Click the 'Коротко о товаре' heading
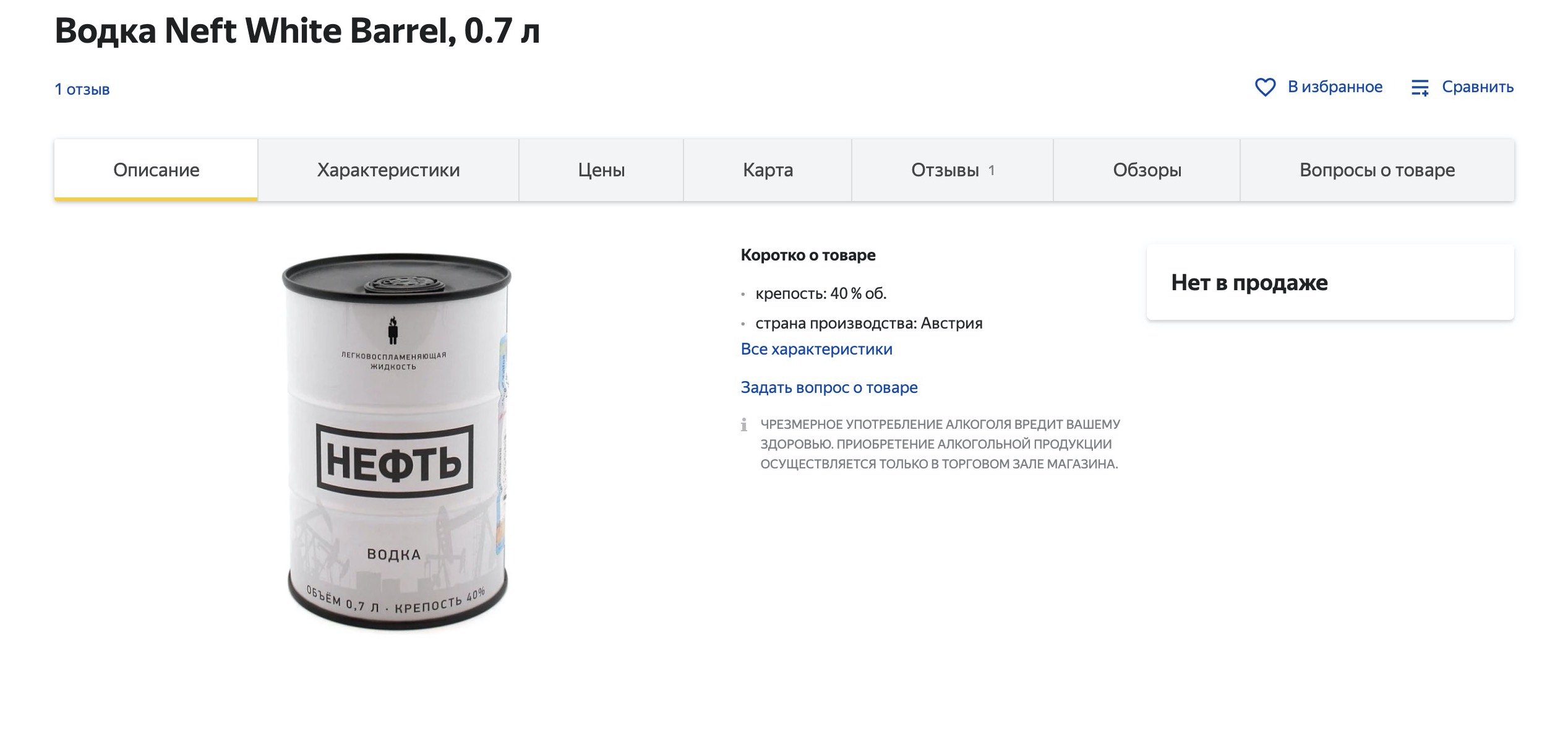 (x=808, y=255)
